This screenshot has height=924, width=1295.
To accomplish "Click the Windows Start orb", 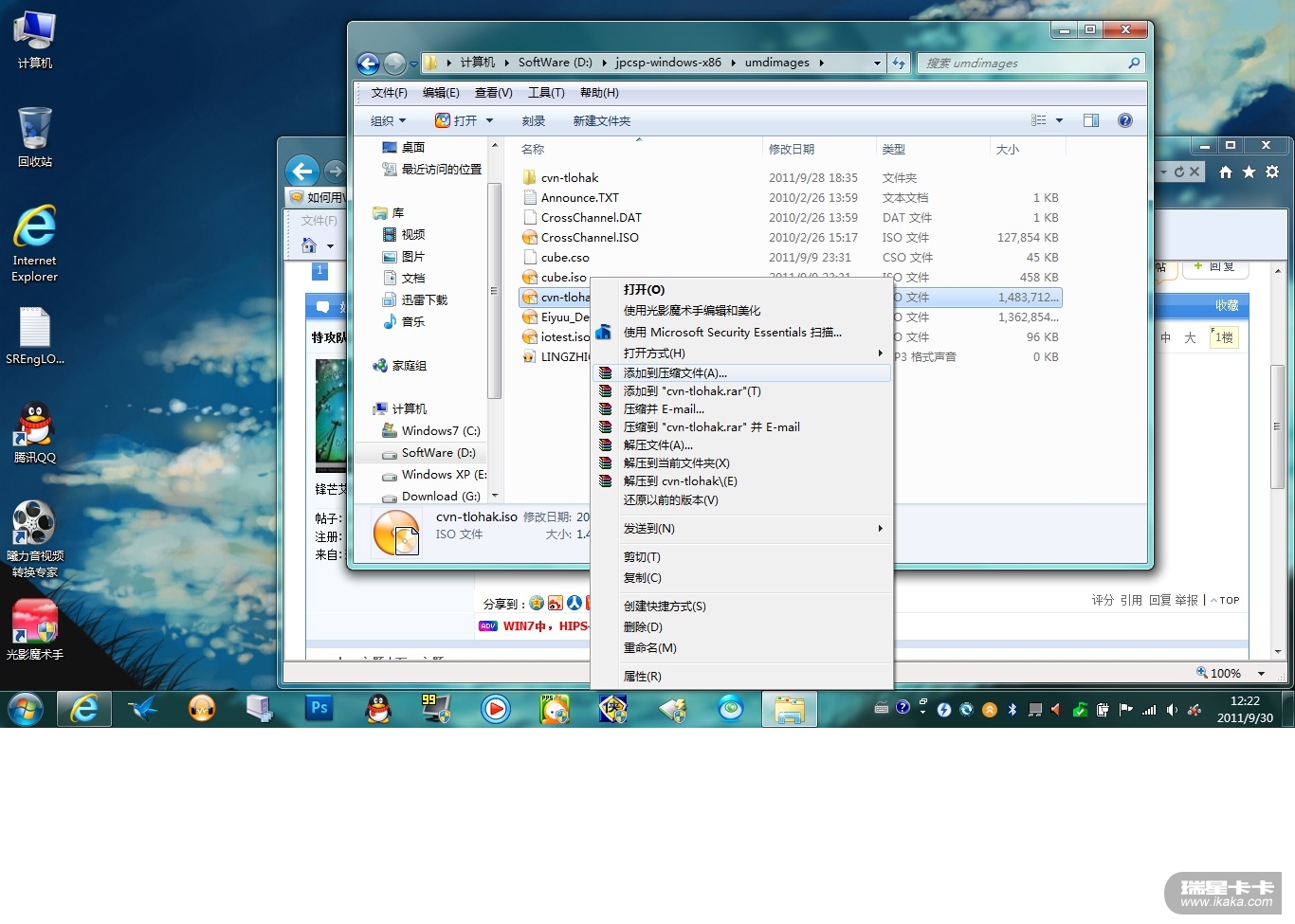I will click(x=26, y=709).
